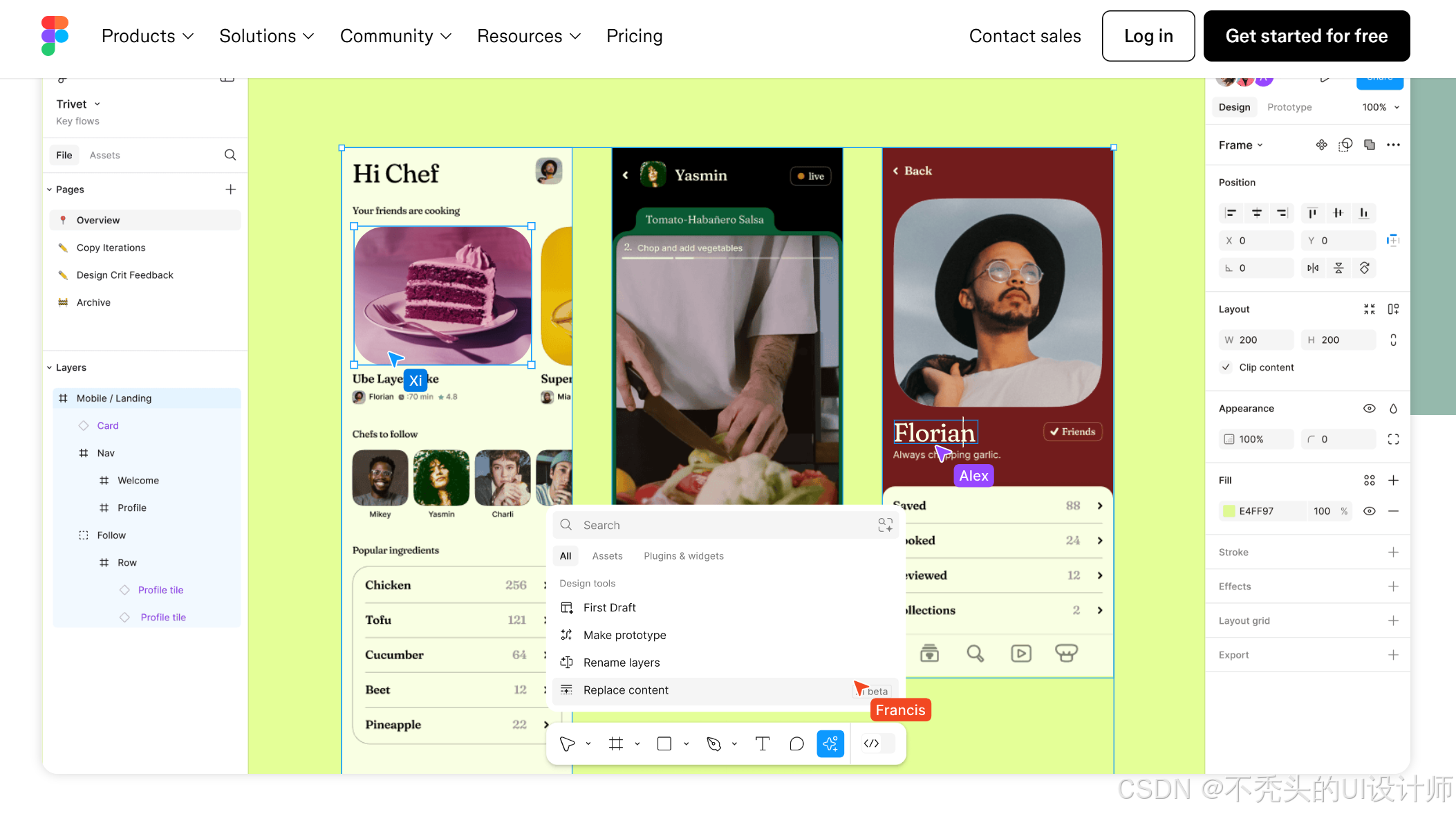Select the Comment tool in toolbar
This screenshot has height=814, width=1456.
coord(796,743)
